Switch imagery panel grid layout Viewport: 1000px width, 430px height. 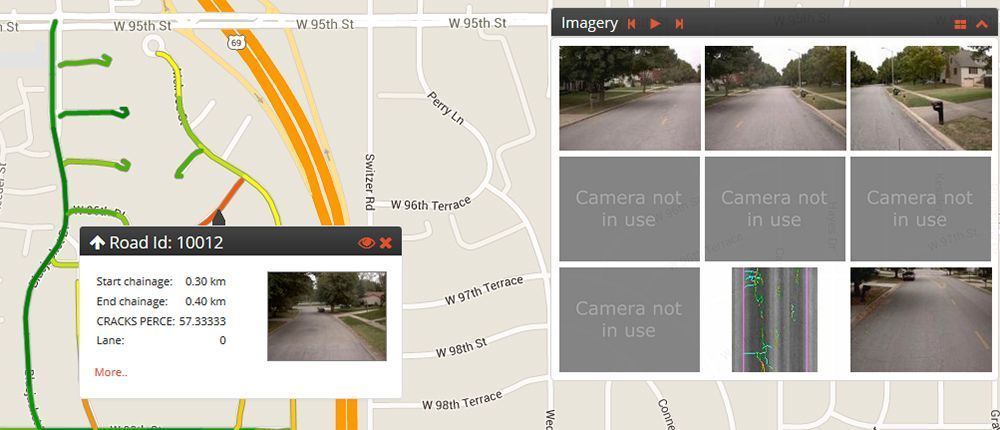click(960, 24)
